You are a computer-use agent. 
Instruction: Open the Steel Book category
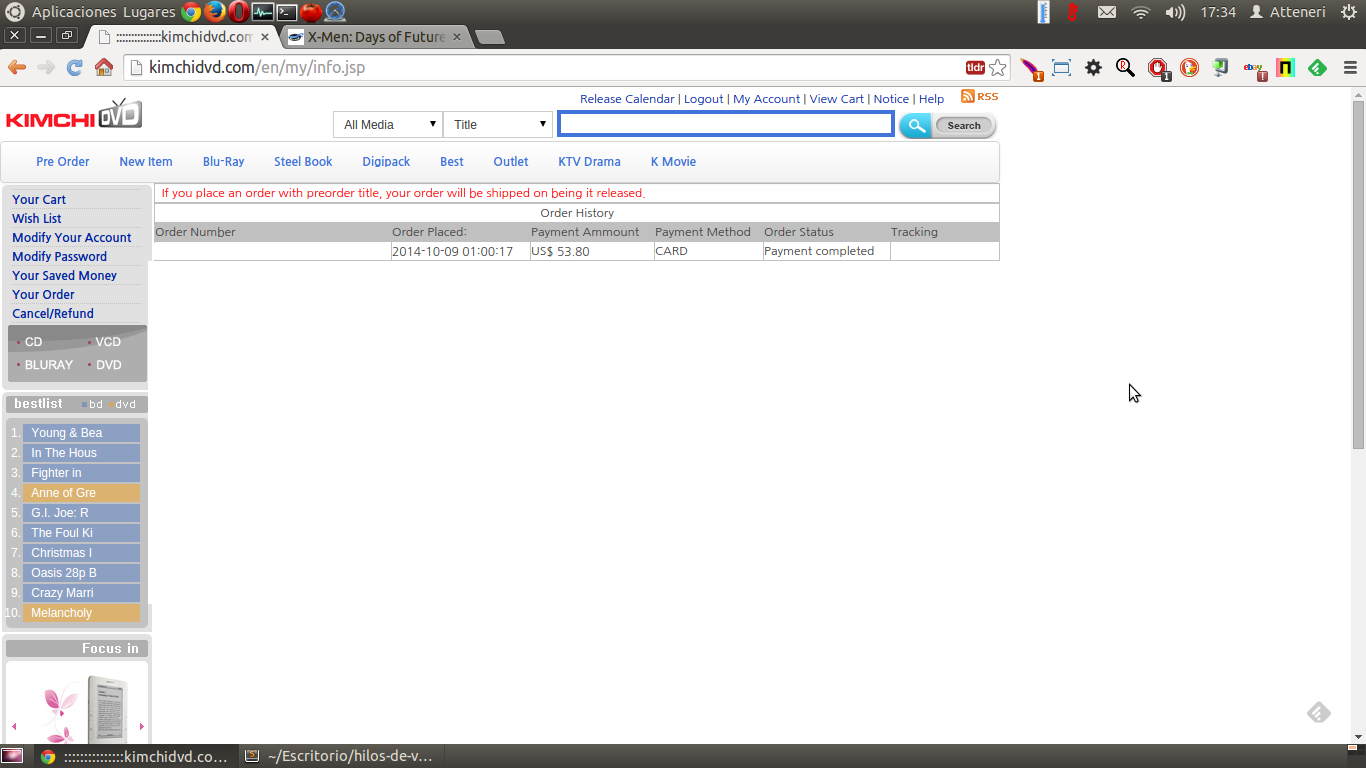pyautogui.click(x=303, y=162)
